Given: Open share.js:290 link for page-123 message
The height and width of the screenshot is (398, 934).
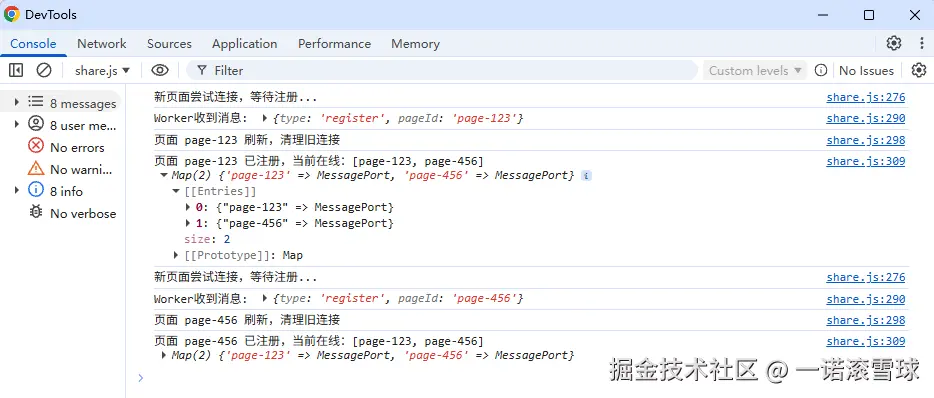Looking at the screenshot, I should click(x=865, y=119).
